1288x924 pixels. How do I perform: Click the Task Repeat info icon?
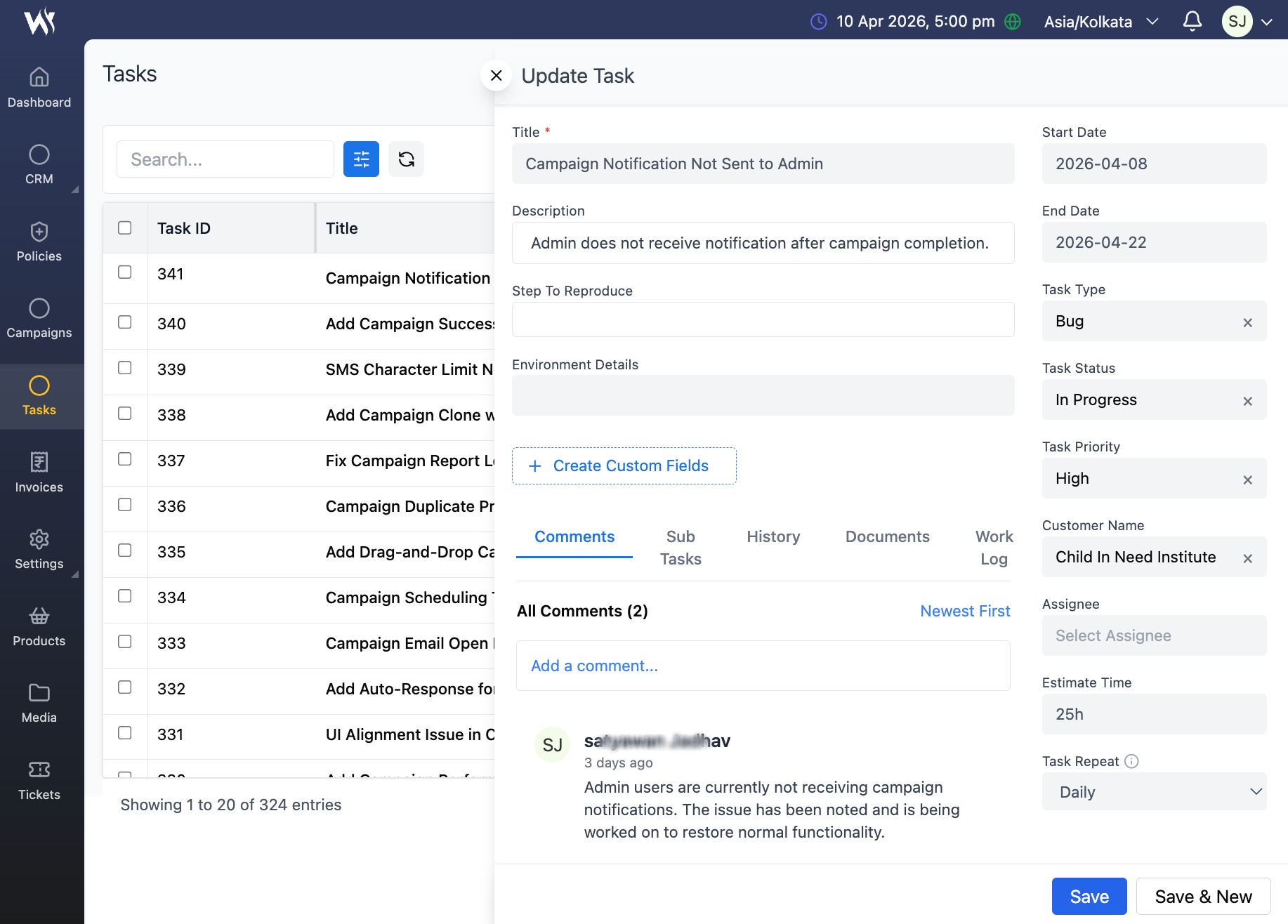1131,761
